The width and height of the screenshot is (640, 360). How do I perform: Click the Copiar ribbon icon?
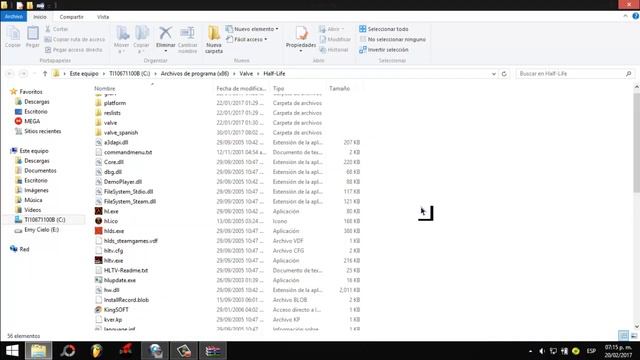[x=13, y=37]
